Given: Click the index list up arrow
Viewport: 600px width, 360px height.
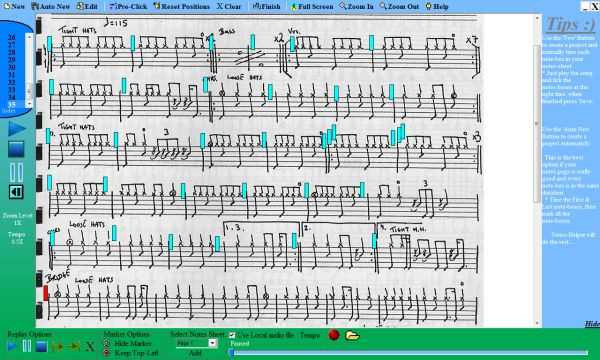Looking at the screenshot, I should coord(29,37).
